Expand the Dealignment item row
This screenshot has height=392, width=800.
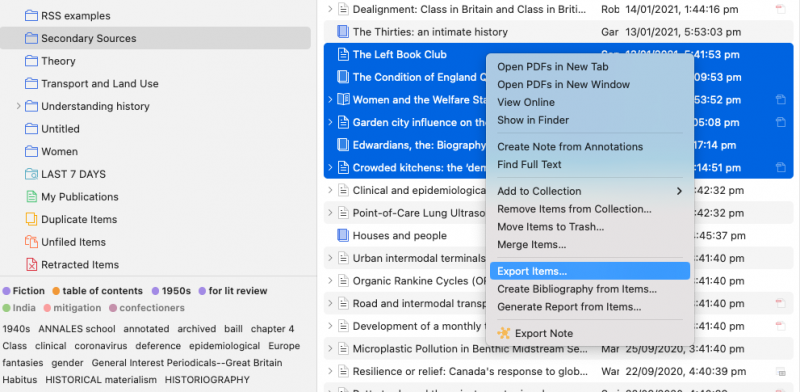pyautogui.click(x=330, y=9)
